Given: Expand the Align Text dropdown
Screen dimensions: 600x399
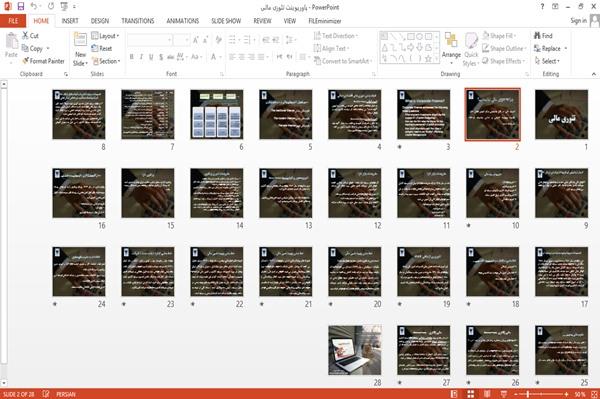Looking at the screenshot, I should coord(331,48).
